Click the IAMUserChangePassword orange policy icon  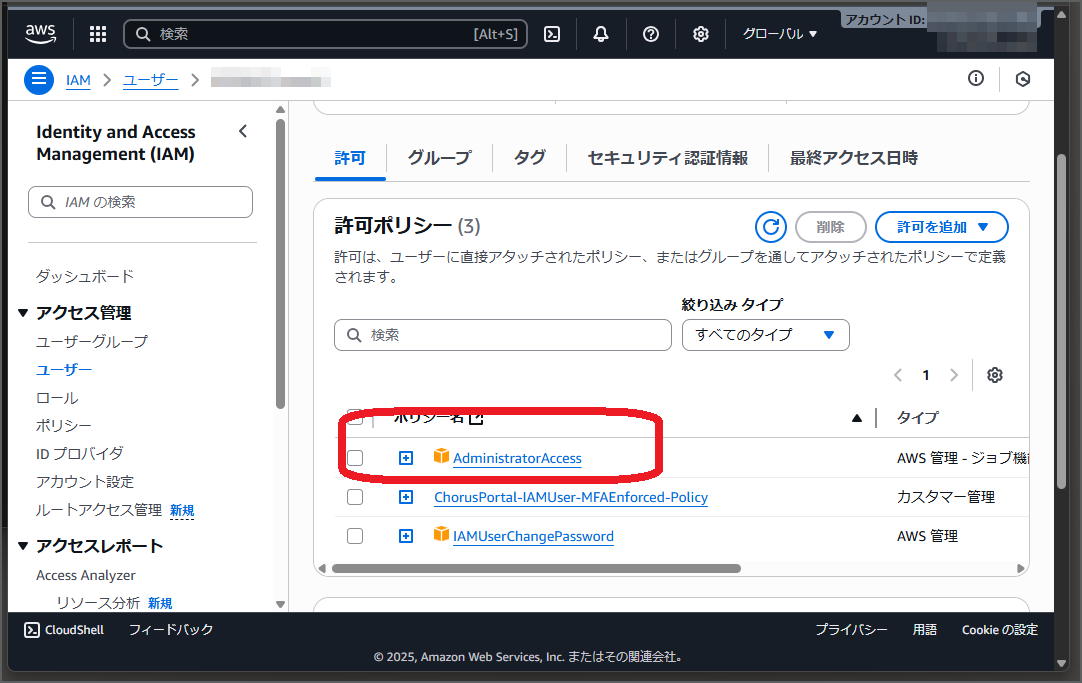click(441, 534)
